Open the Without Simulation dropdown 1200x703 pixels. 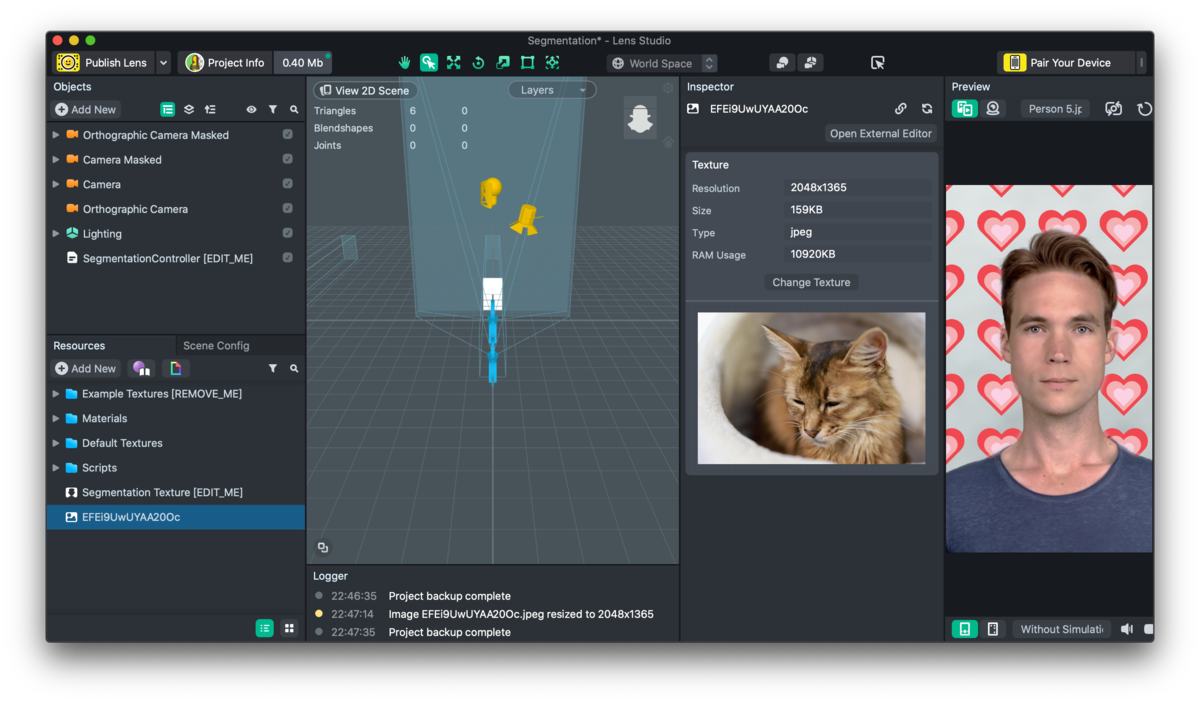tap(1060, 629)
